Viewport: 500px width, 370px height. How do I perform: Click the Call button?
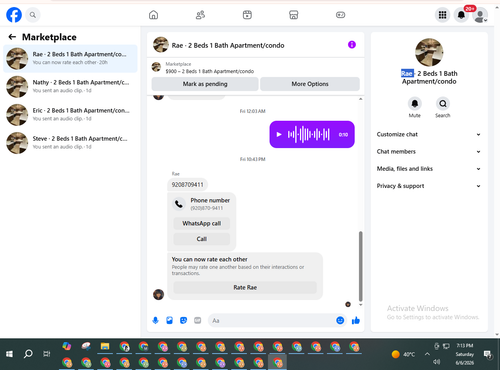(202, 239)
